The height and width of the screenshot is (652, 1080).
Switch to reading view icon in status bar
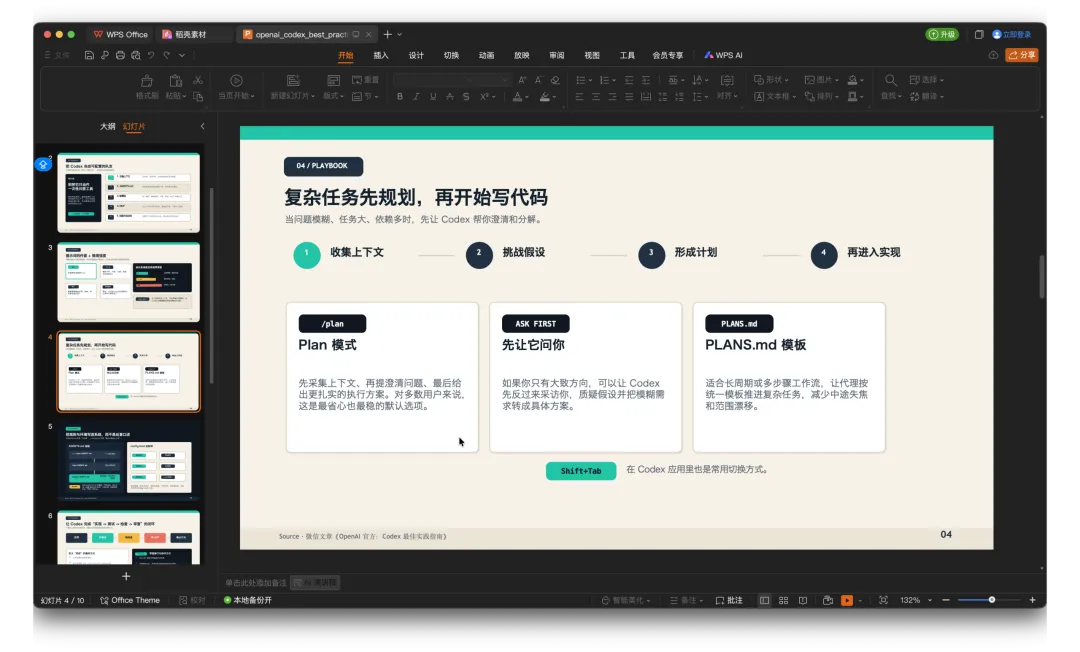802,600
